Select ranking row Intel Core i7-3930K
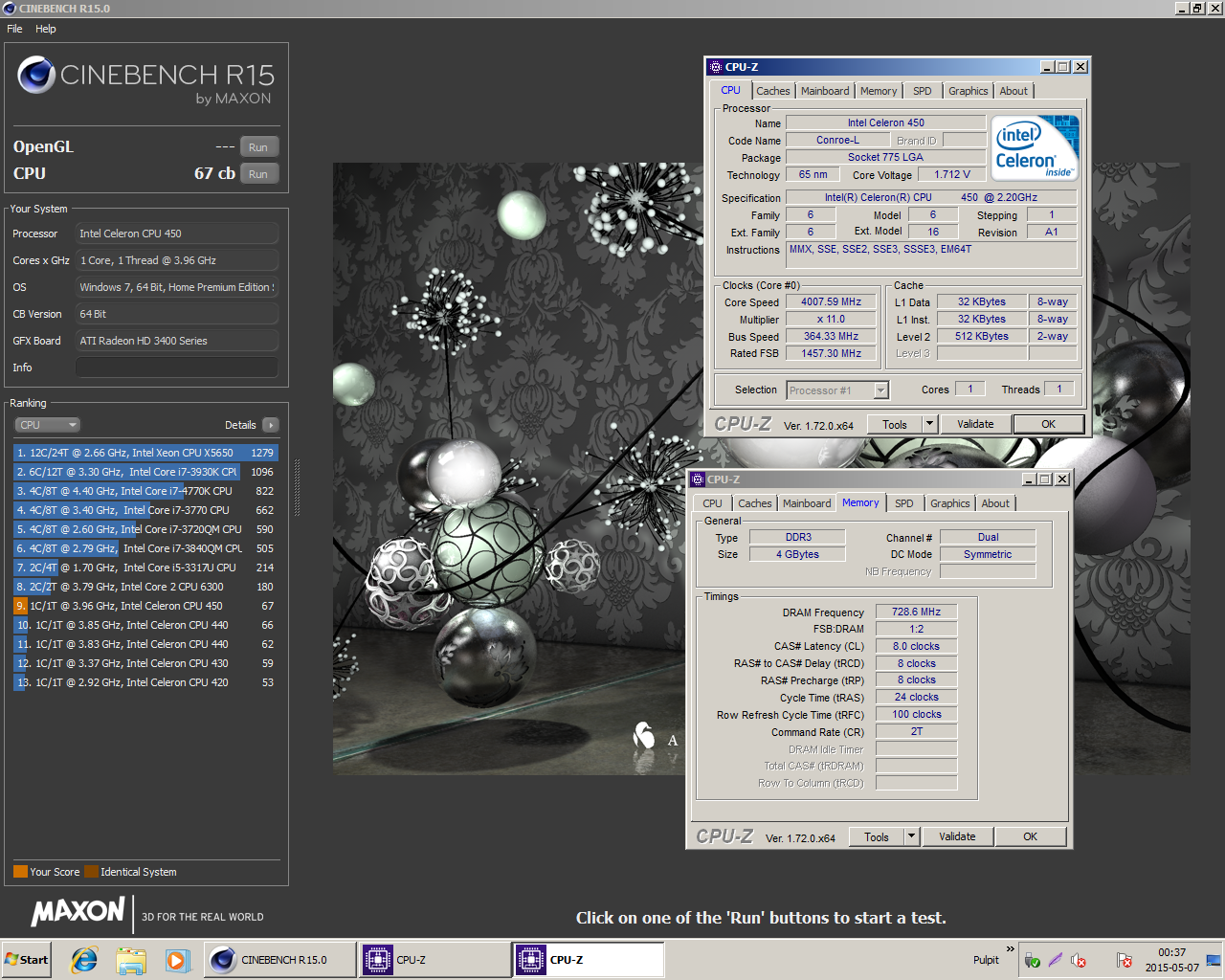1225x980 pixels. tap(145, 472)
